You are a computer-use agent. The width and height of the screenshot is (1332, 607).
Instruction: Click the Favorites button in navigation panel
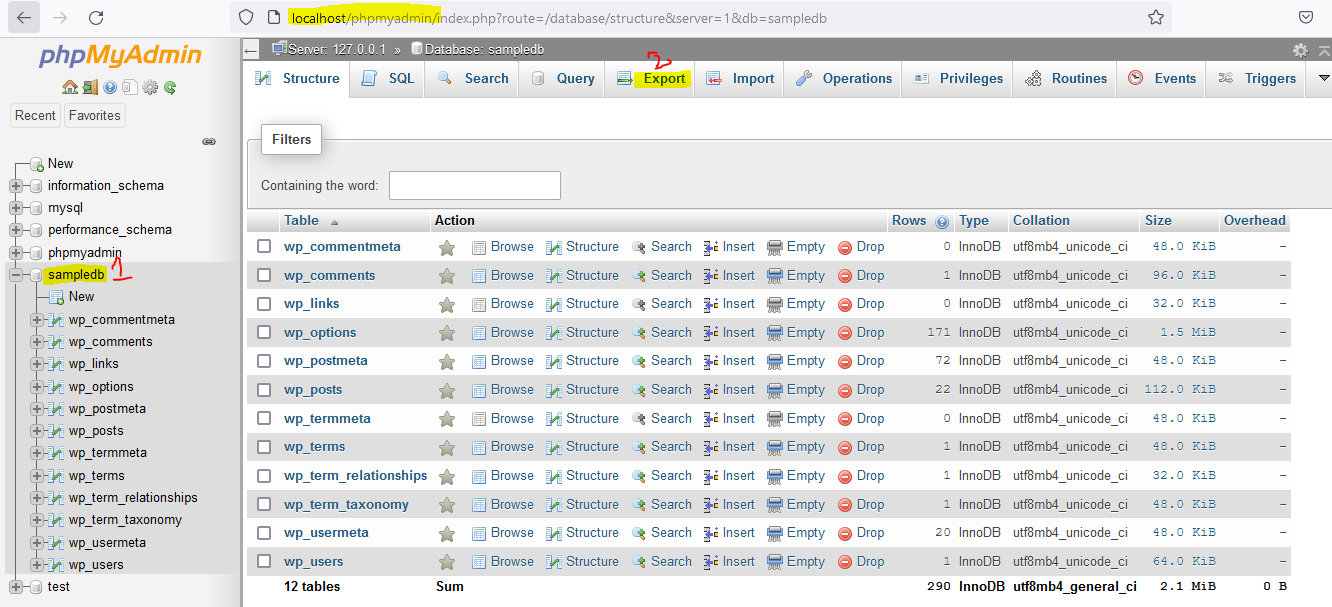point(95,115)
